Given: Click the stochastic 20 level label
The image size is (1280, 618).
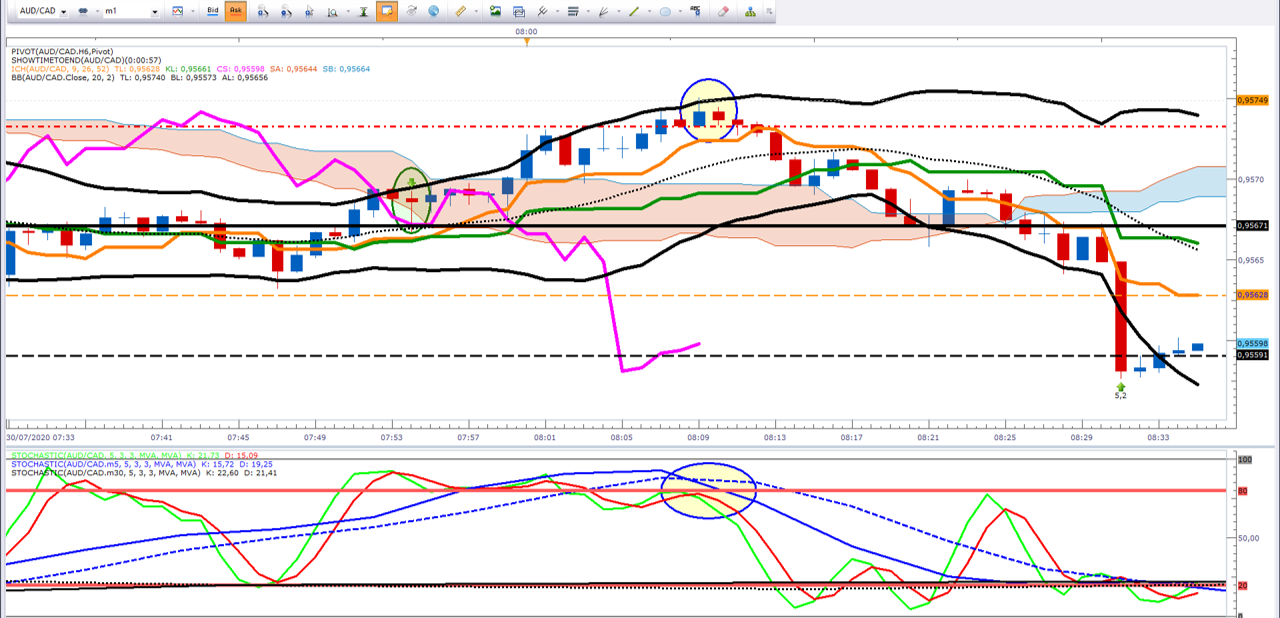Looking at the screenshot, I should [x=1245, y=585].
